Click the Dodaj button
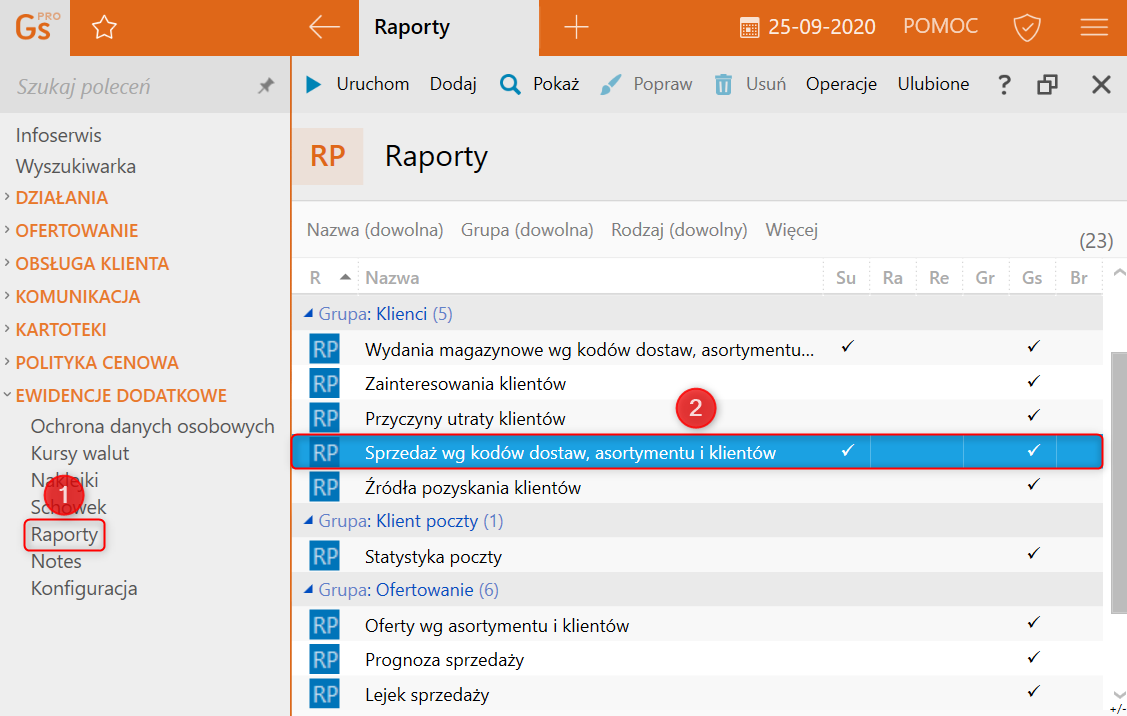The image size is (1127, 716). coord(453,85)
